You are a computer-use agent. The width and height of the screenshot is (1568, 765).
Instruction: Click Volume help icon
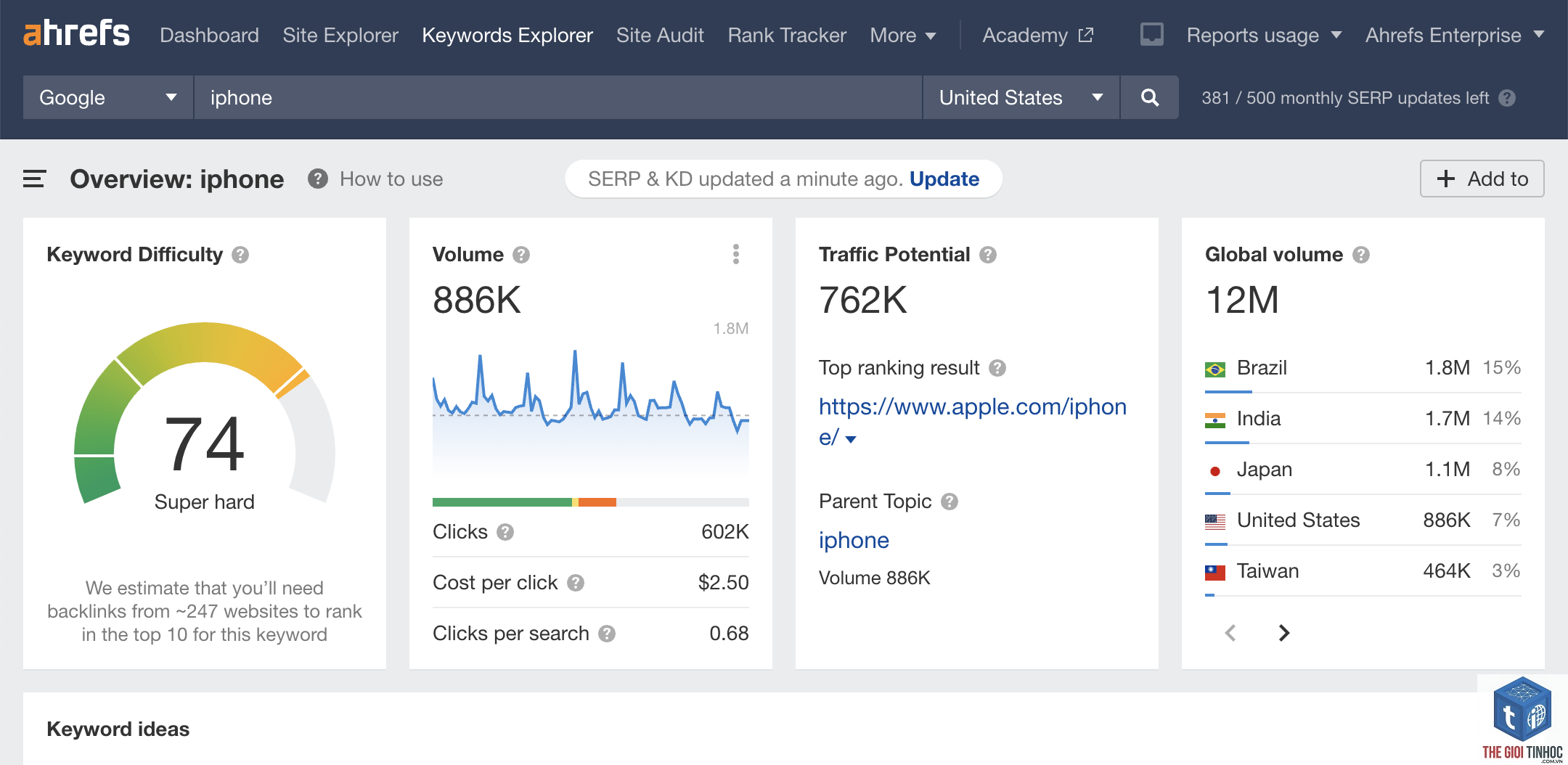pyautogui.click(x=521, y=255)
